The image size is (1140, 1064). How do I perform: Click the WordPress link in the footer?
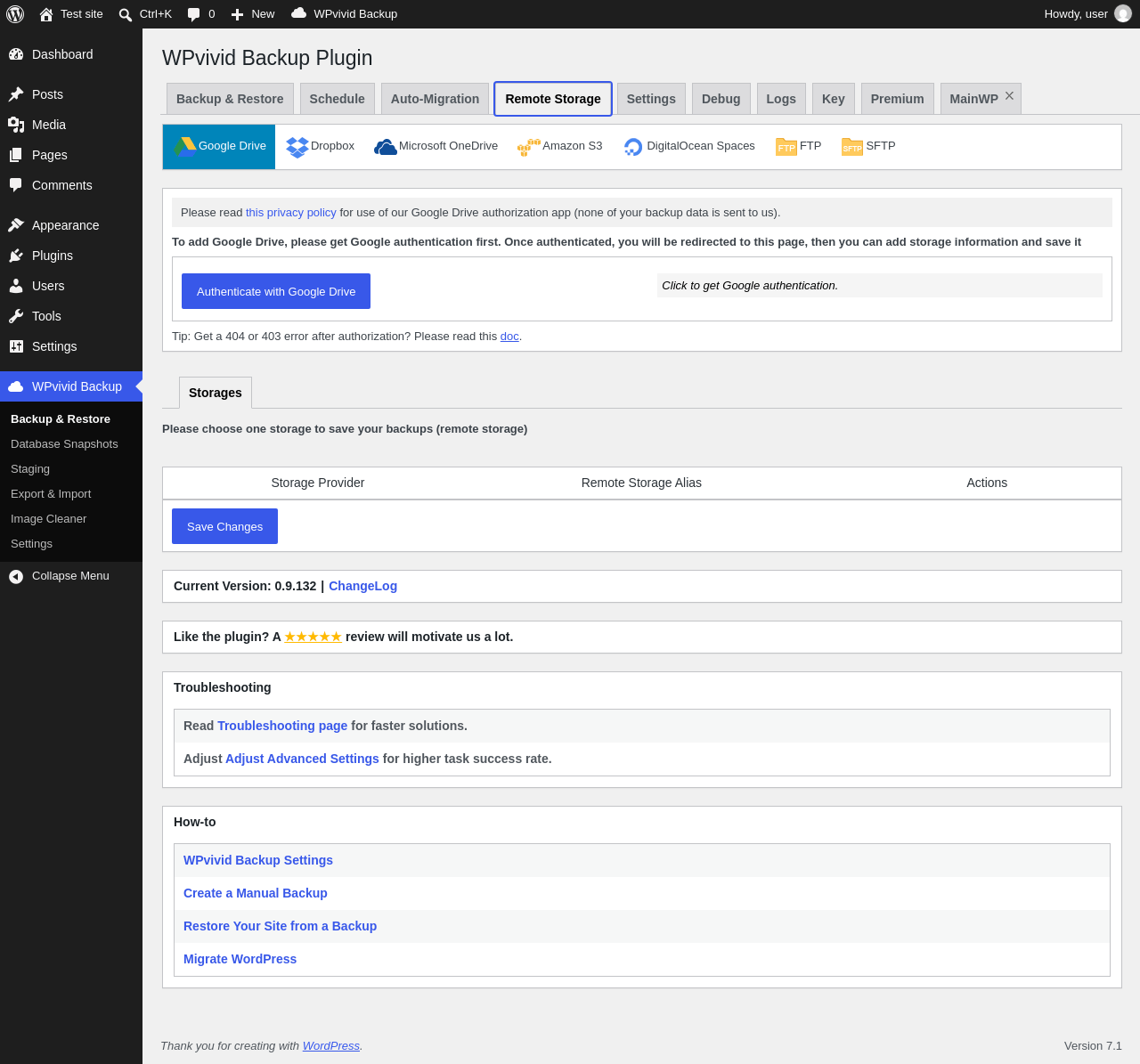tap(331, 1046)
